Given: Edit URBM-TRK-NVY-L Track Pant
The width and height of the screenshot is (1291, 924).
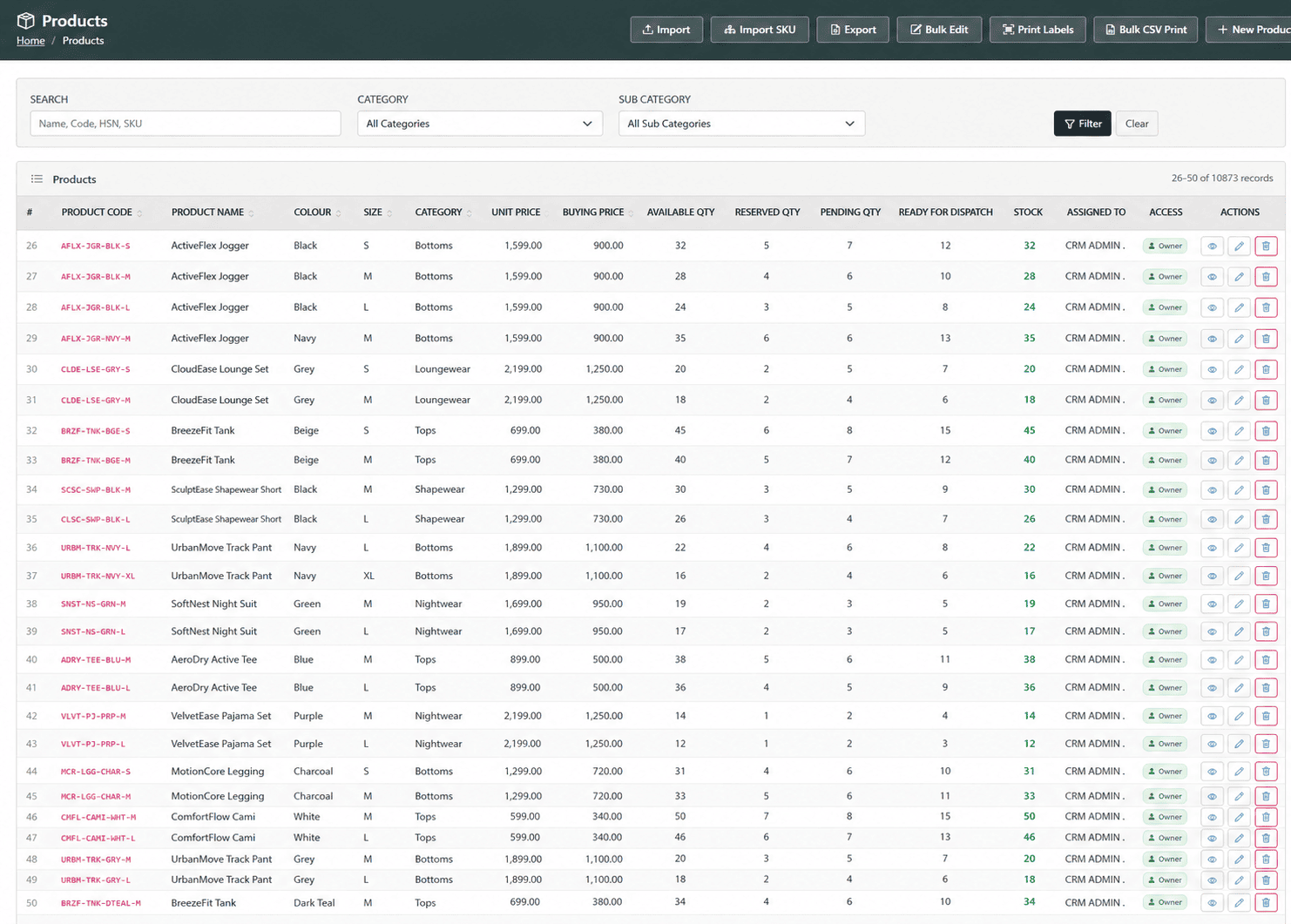Looking at the screenshot, I should [1239, 548].
